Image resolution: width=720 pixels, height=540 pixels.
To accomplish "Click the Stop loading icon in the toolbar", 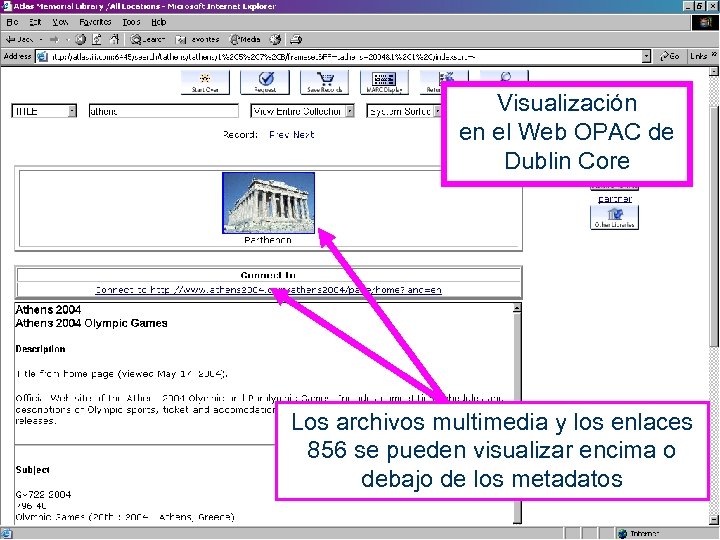I will tap(80, 39).
